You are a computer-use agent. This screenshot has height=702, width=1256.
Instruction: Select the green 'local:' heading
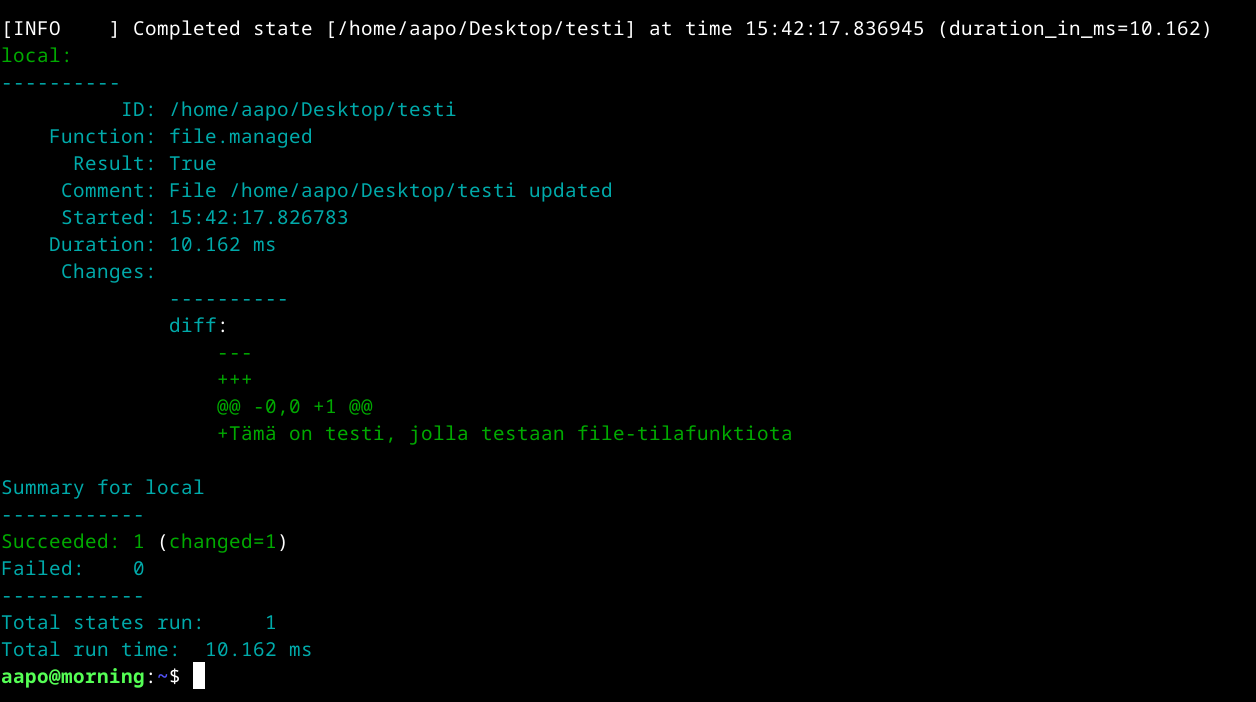coord(37,56)
